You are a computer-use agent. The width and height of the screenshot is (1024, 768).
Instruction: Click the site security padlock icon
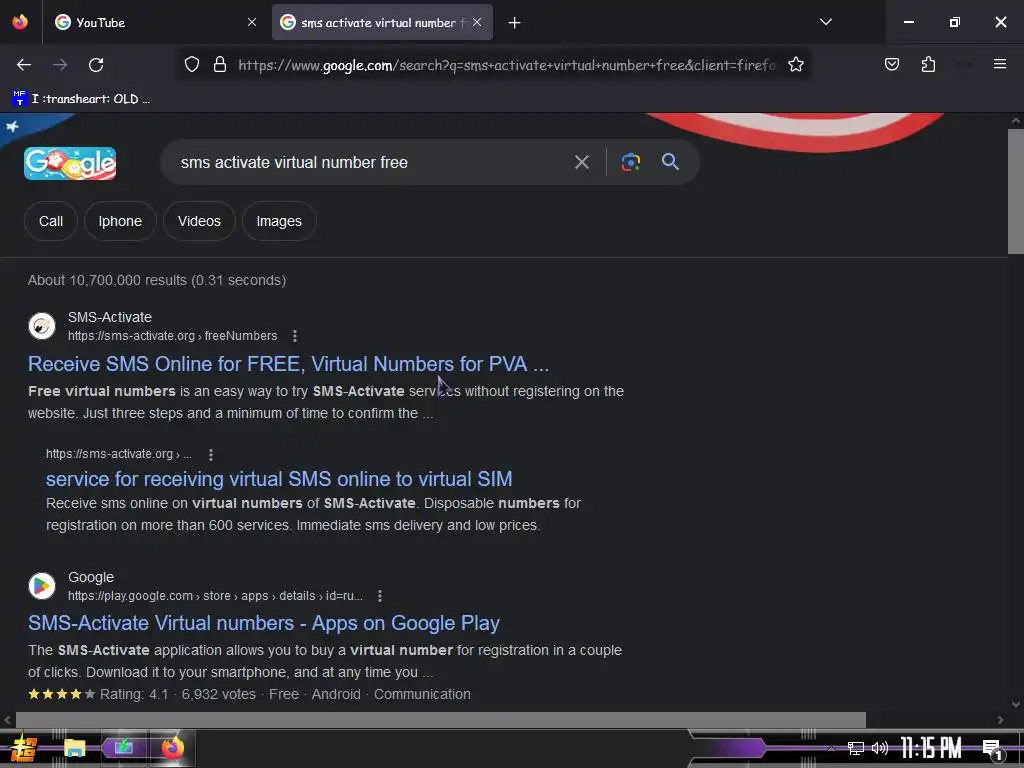(x=220, y=64)
